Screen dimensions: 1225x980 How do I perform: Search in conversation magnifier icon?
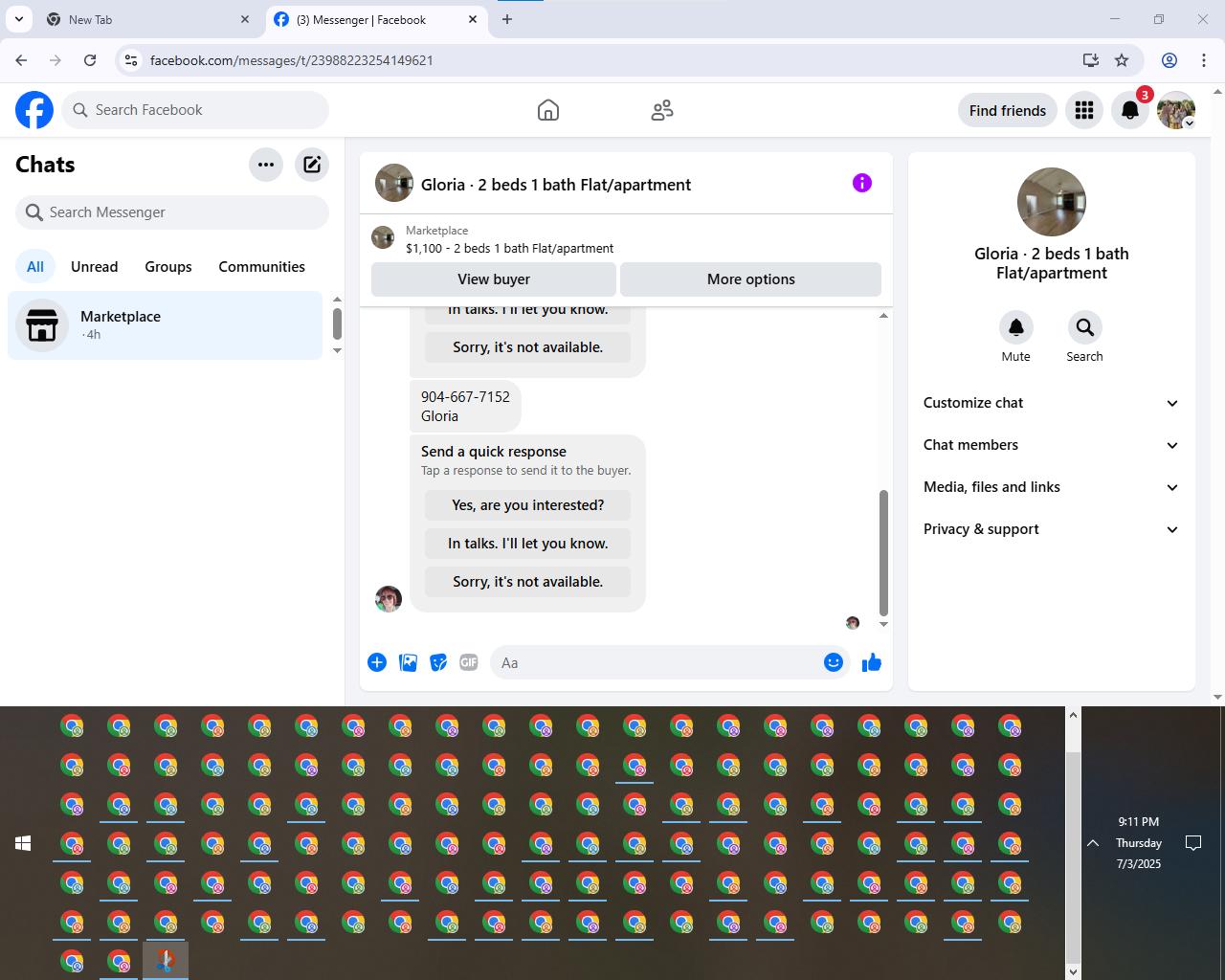point(1085,327)
